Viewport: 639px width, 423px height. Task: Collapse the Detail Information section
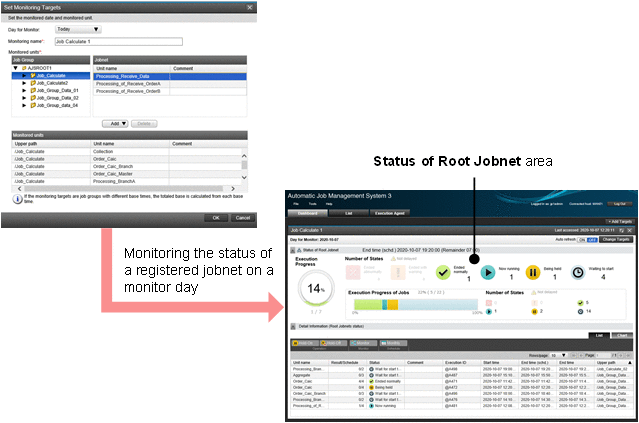[293, 326]
